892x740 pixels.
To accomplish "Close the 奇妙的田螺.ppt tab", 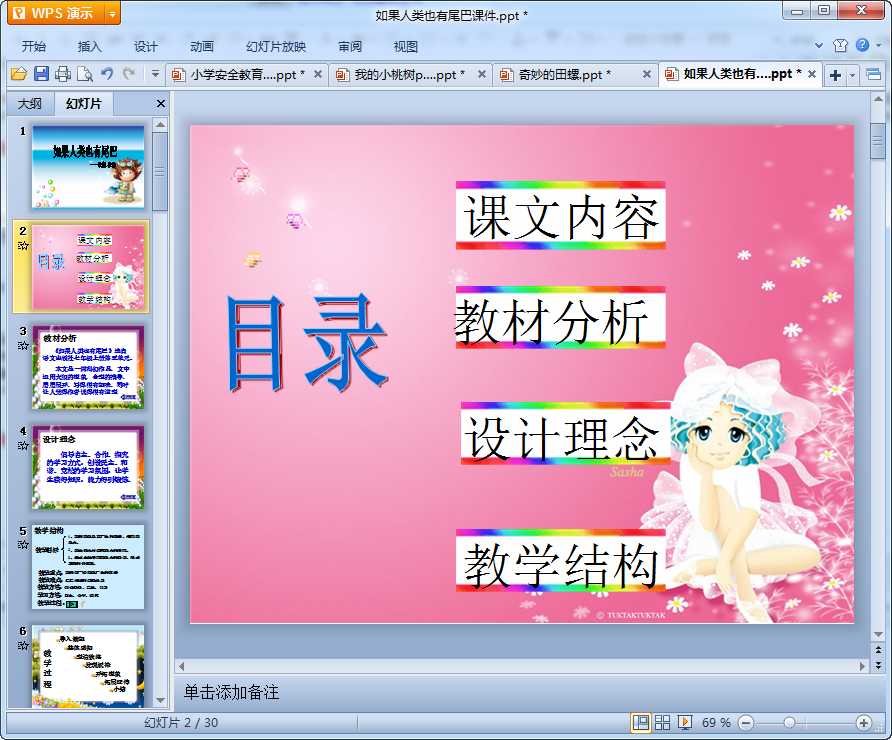I will click(x=647, y=74).
